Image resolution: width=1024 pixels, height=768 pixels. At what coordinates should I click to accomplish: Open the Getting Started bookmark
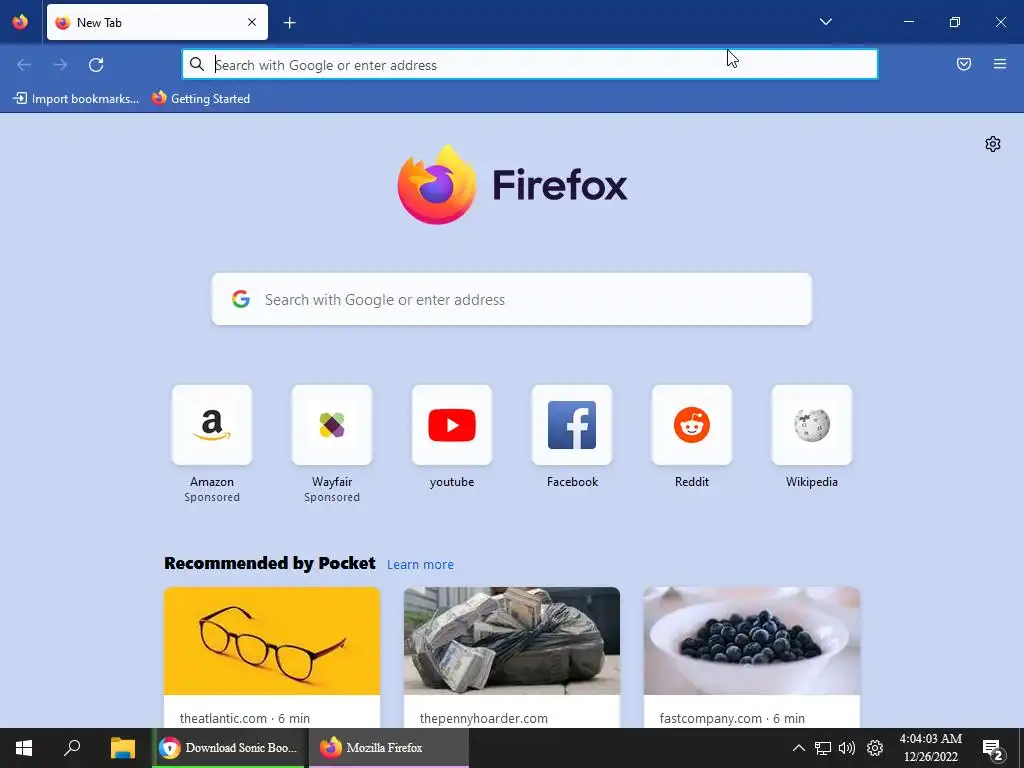coord(200,99)
